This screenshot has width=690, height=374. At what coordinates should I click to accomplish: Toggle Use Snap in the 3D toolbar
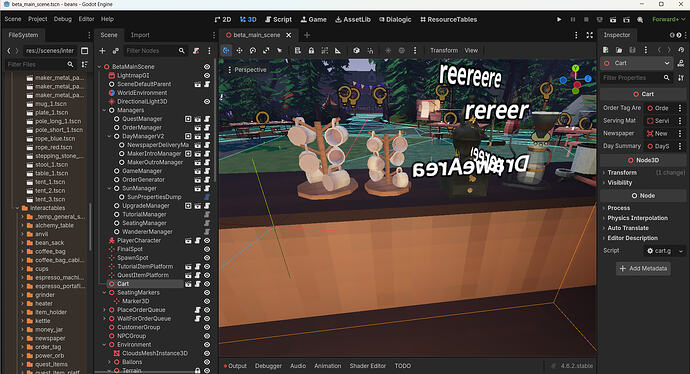point(370,51)
